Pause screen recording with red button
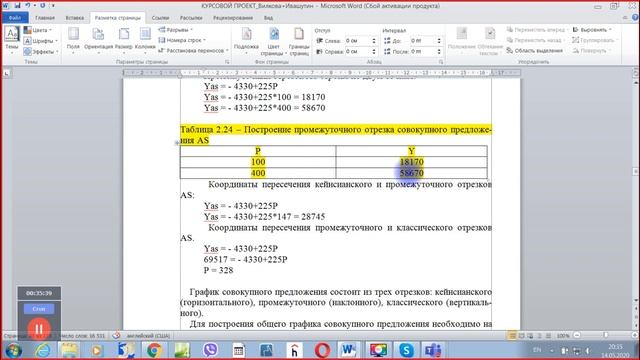This screenshot has height=360, width=640. coord(39,328)
